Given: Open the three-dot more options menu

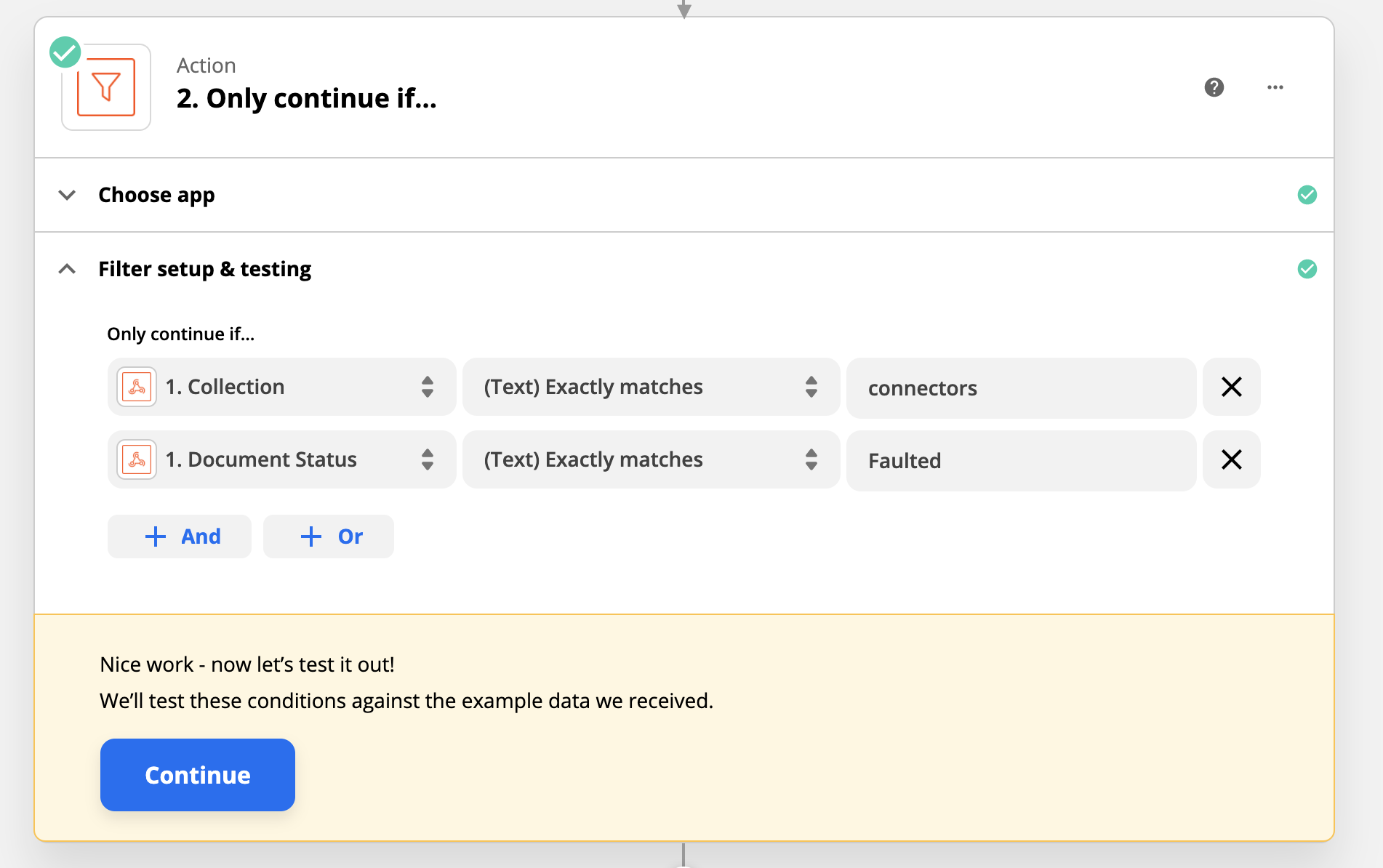Looking at the screenshot, I should point(1275,87).
